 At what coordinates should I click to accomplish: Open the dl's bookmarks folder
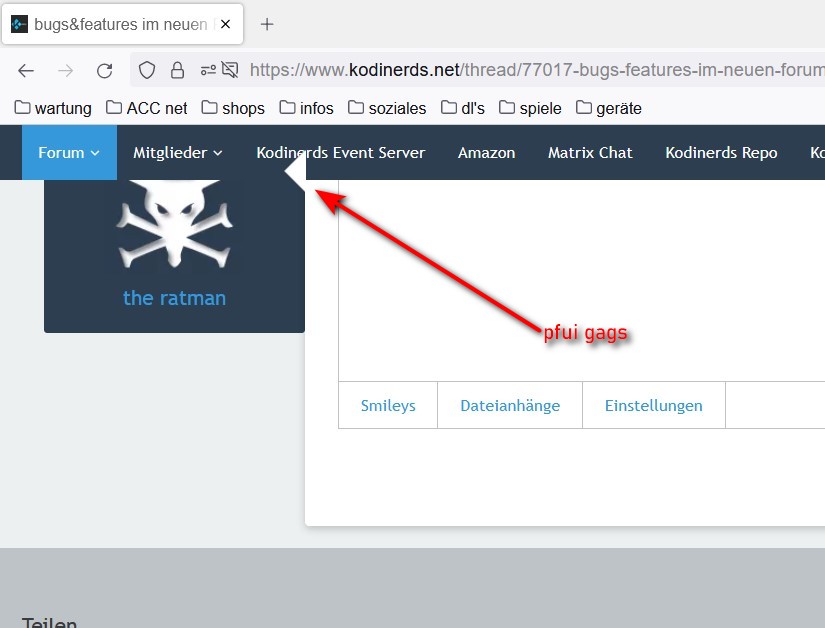462,108
